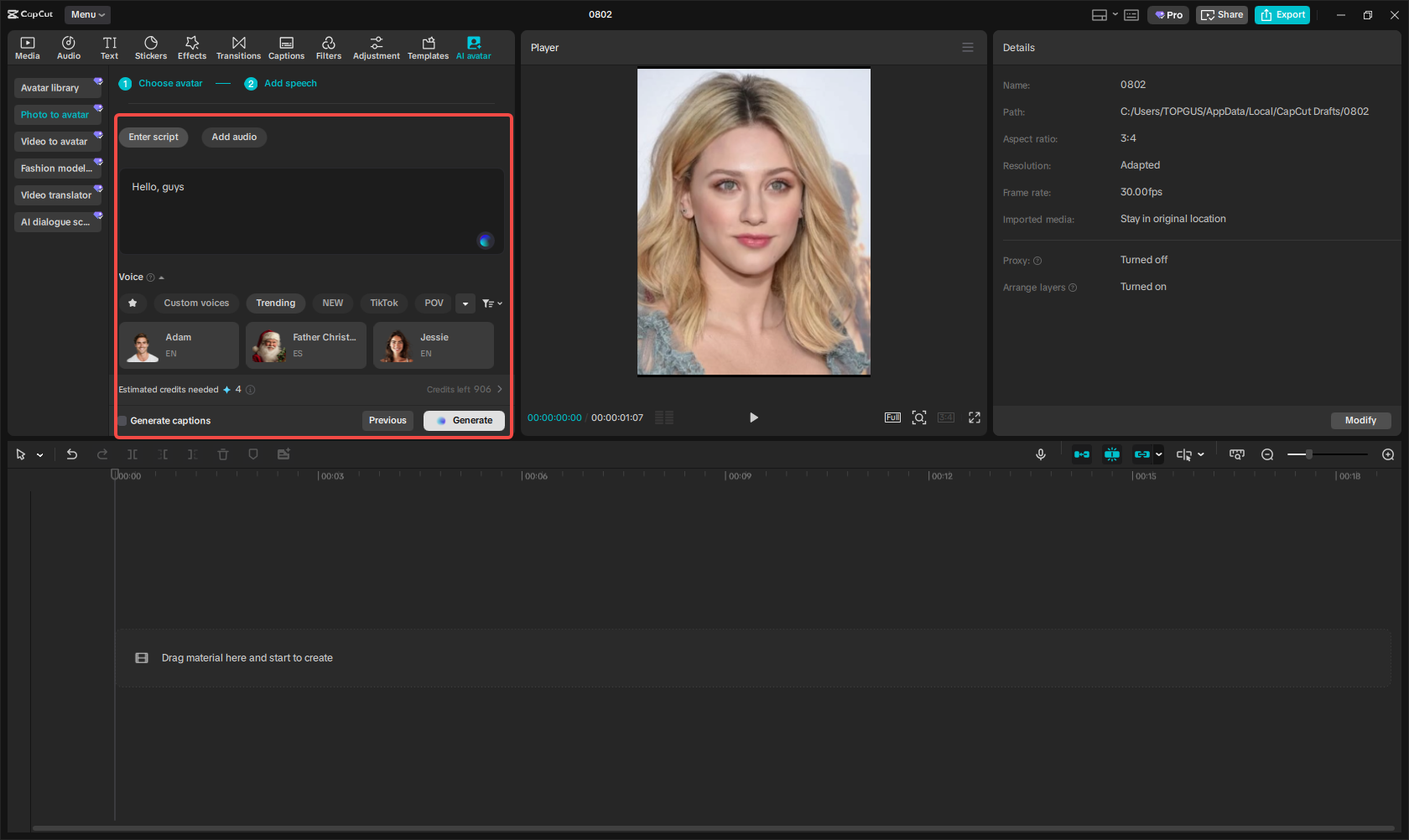Open the Transitions panel

coord(238,47)
